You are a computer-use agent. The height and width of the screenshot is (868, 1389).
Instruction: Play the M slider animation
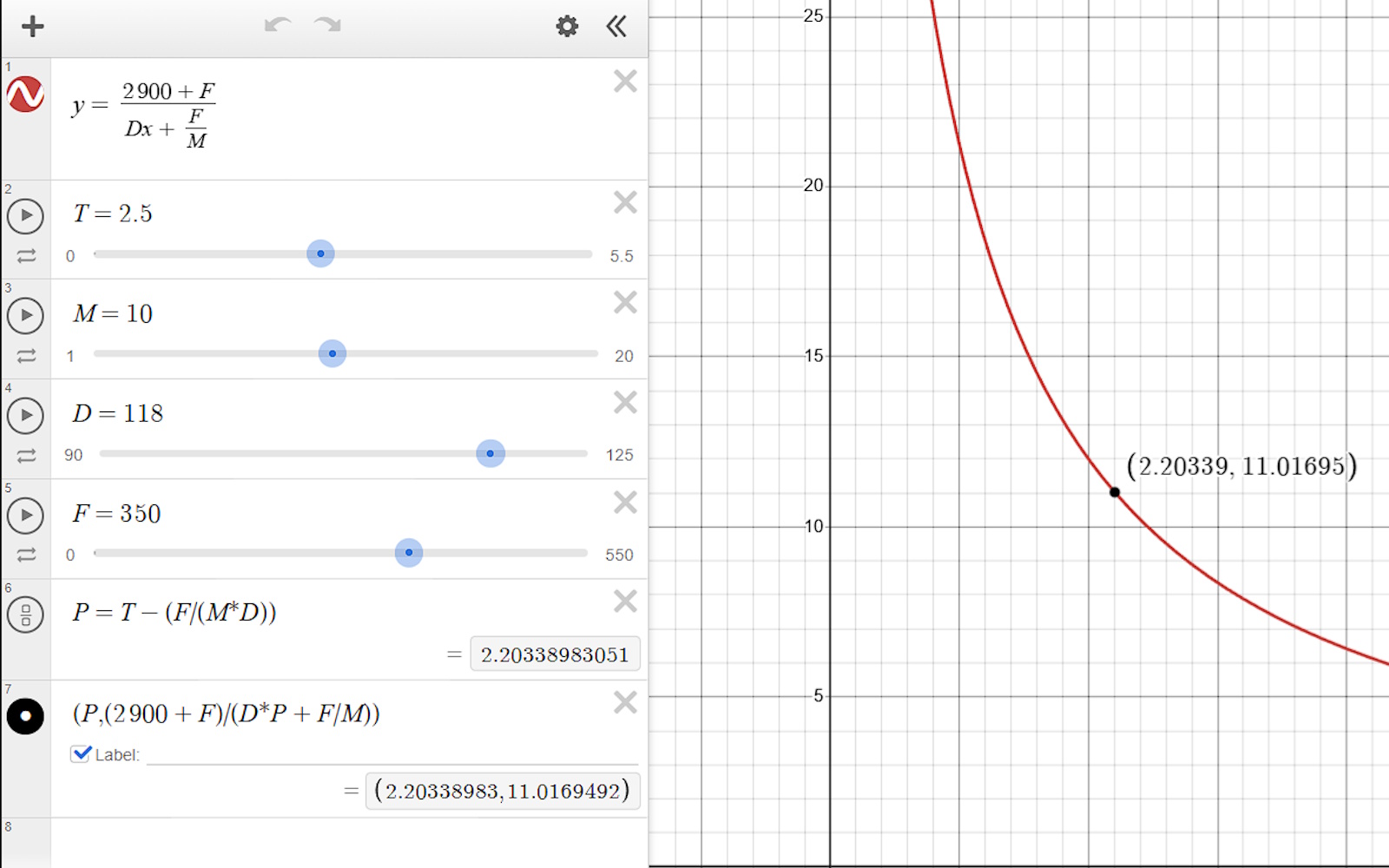25,316
